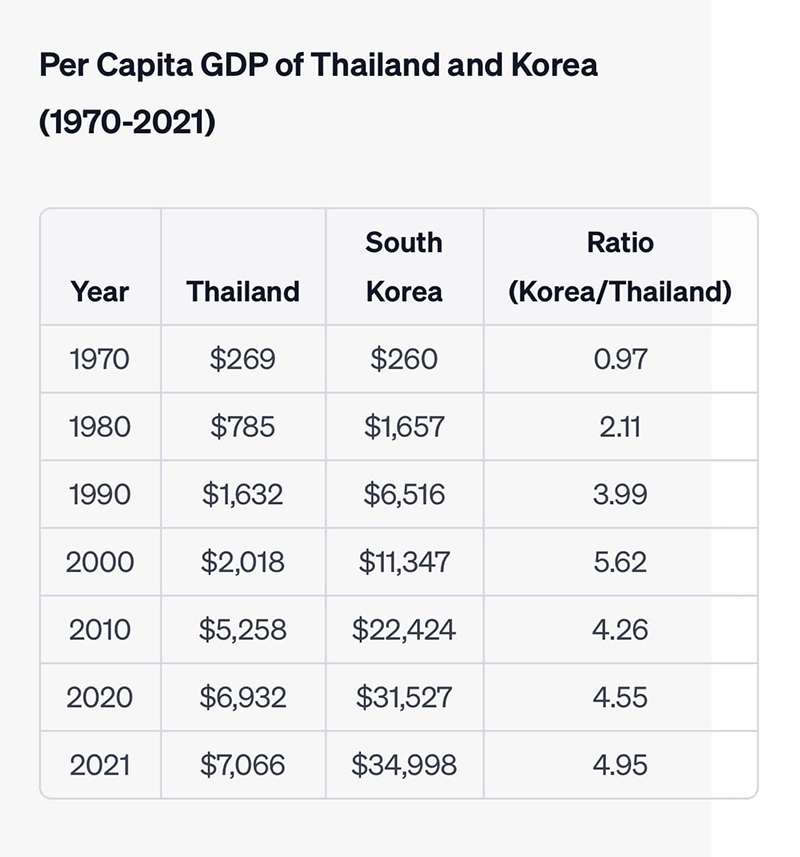Viewport: 800px width, 857px height.
Task: Click the $6,516 South Korea cell
Action: (404, 494)
